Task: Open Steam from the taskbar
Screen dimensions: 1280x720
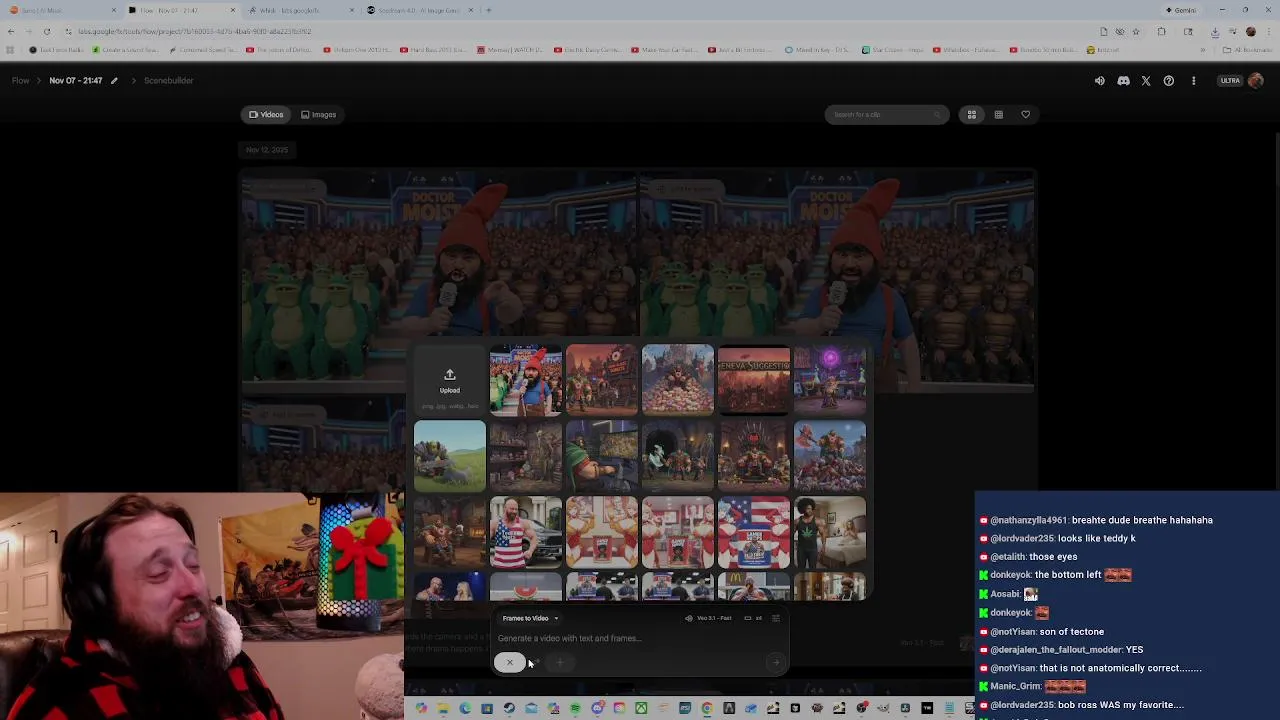Action: click(x=509, y=709)
